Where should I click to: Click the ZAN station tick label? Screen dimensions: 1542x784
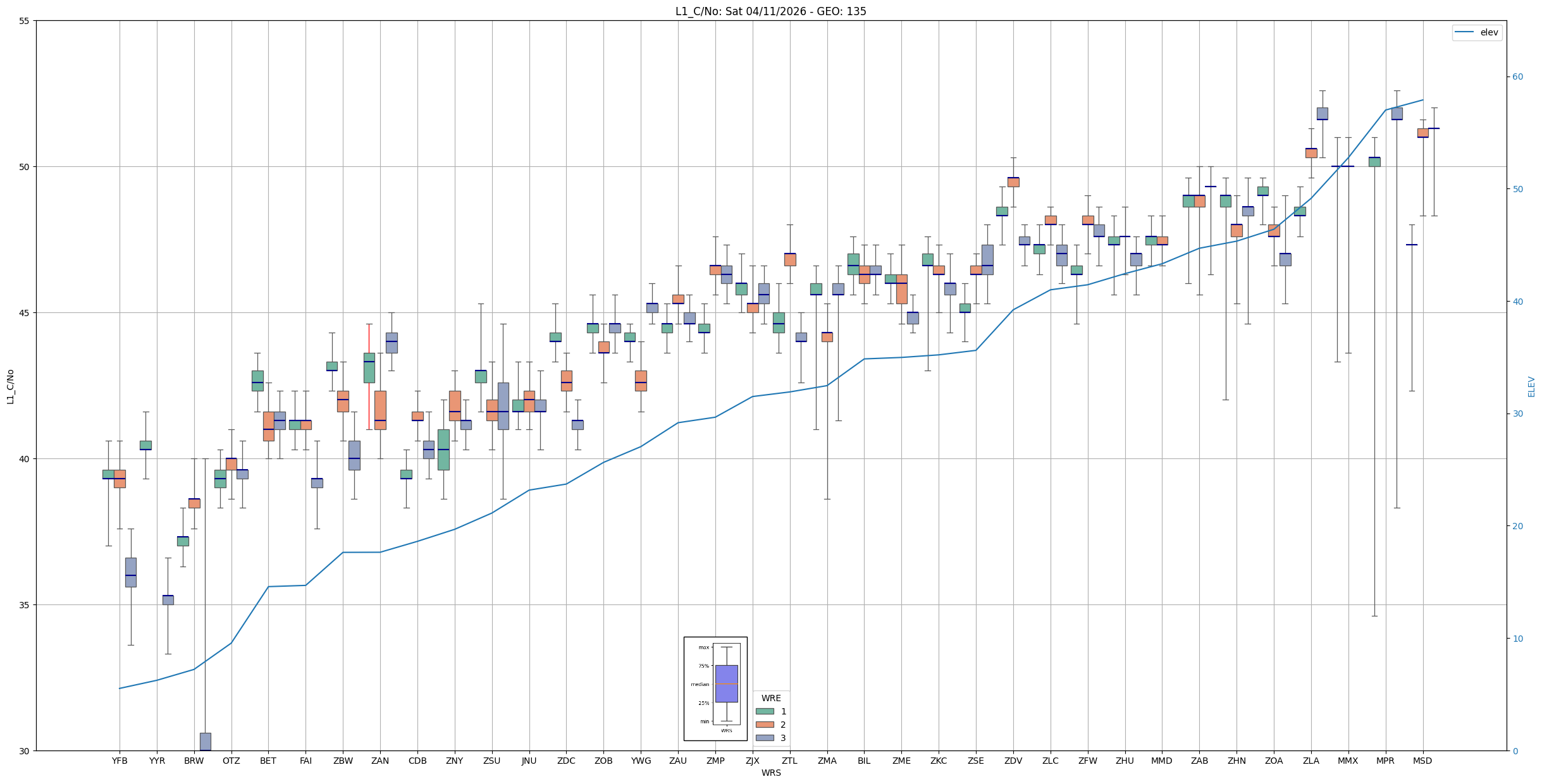(x=380, y=761)
